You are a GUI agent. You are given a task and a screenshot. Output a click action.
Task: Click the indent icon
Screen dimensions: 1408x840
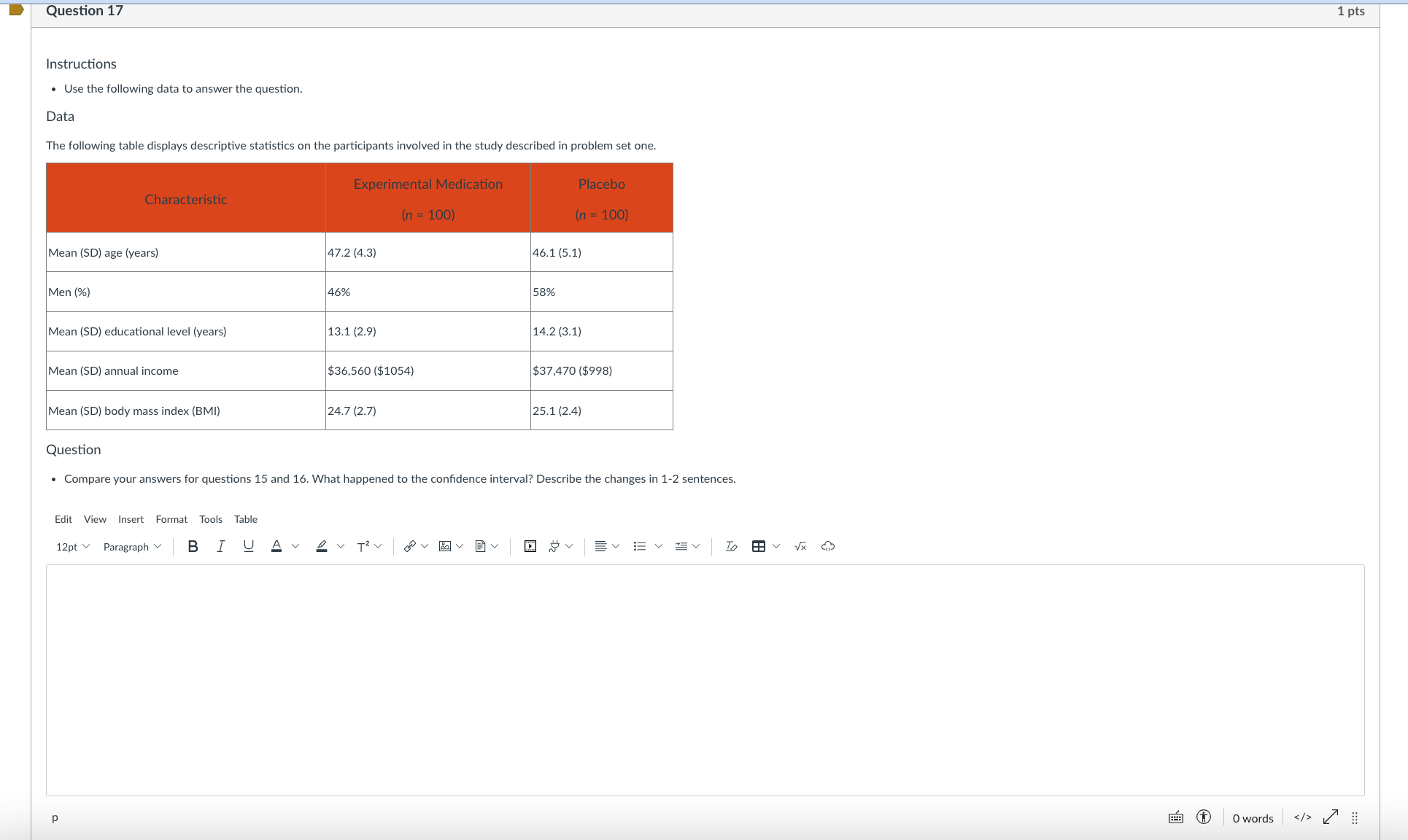point(681,546)
